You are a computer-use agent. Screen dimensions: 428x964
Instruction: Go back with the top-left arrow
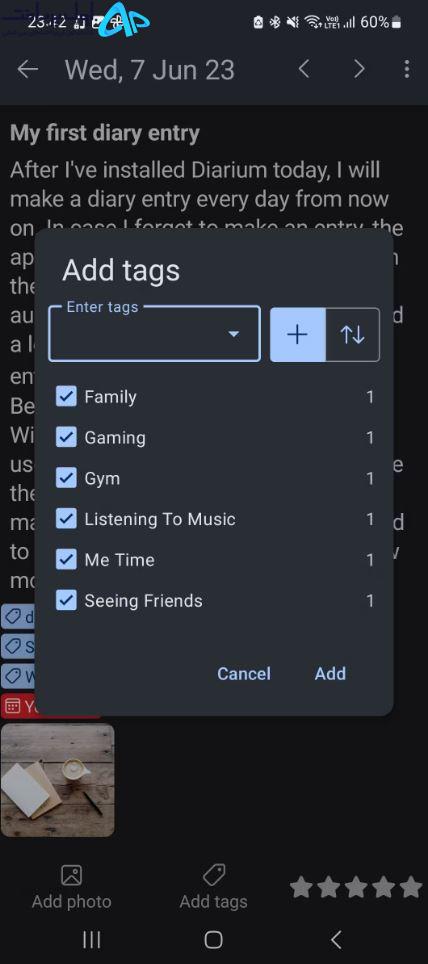[x=28, y=69]
